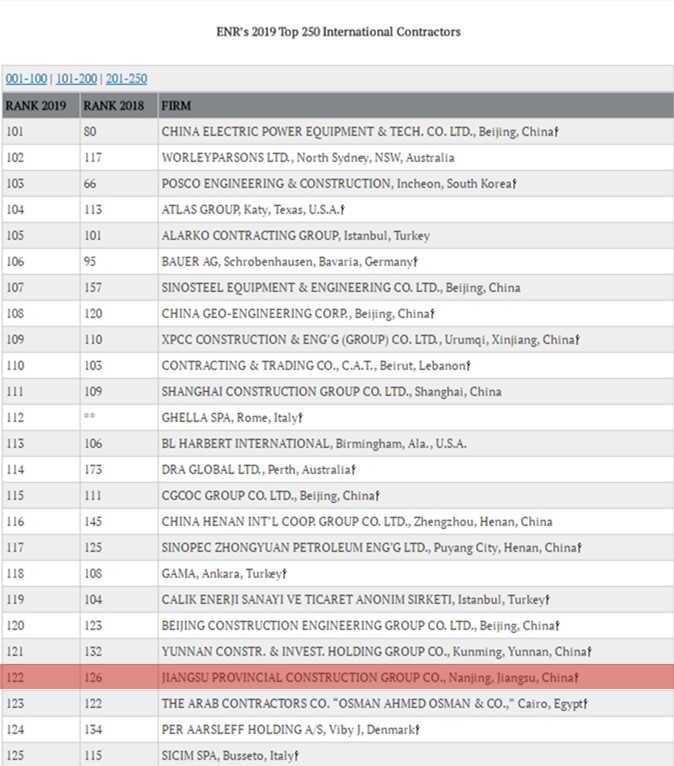The image size is (674, 766).
Task: Select WORLEYPARSONS LTD. firm cell
Action: (416, 157)
